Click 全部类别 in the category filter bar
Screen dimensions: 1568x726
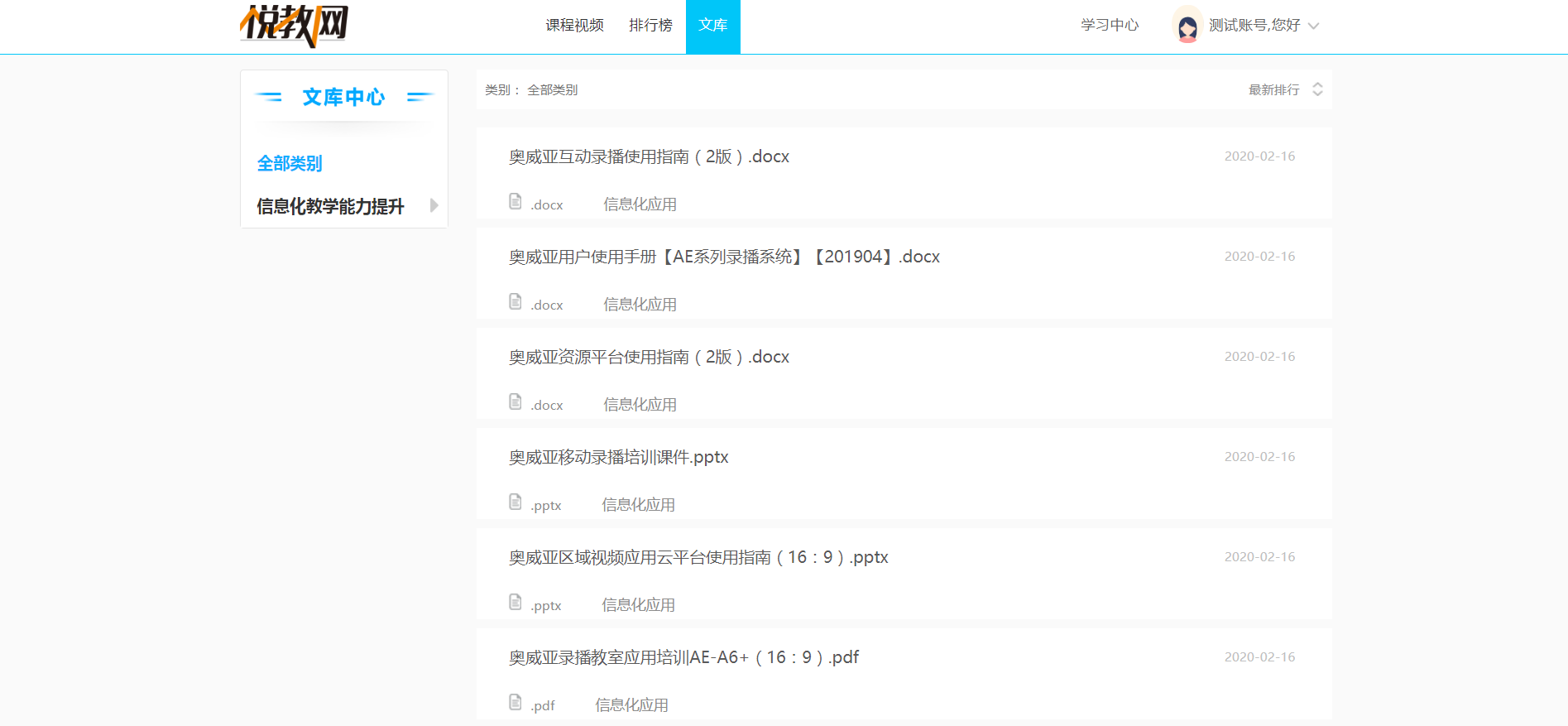click(553, 89)
